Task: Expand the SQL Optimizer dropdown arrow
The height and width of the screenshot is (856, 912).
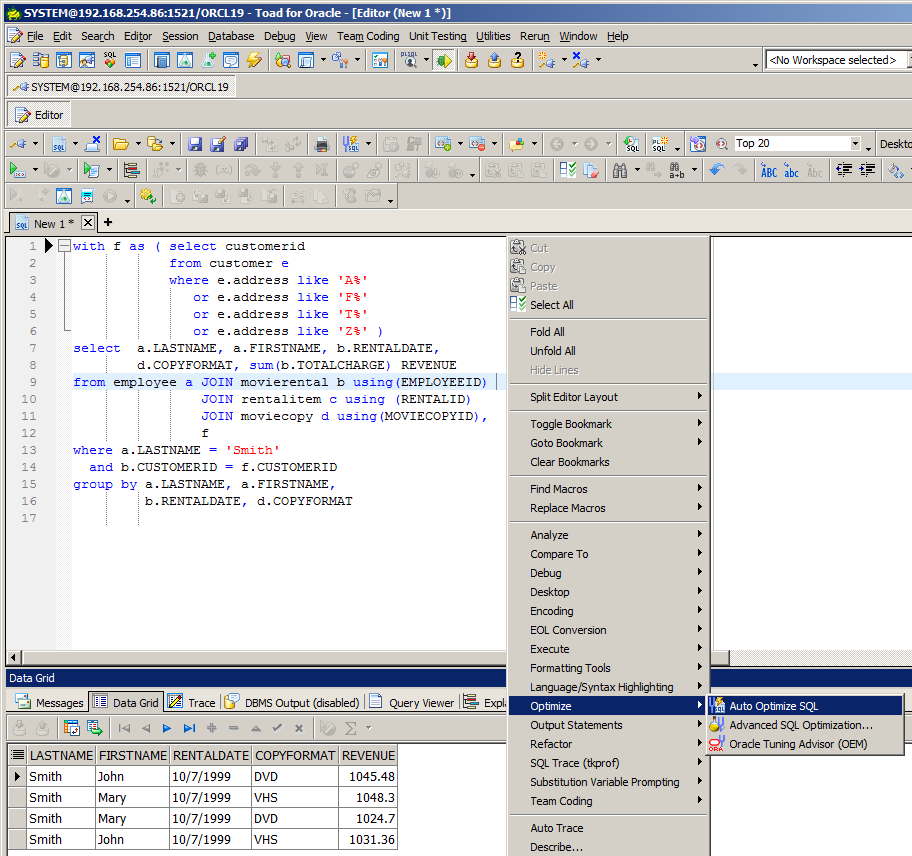Action: [368, 144]
